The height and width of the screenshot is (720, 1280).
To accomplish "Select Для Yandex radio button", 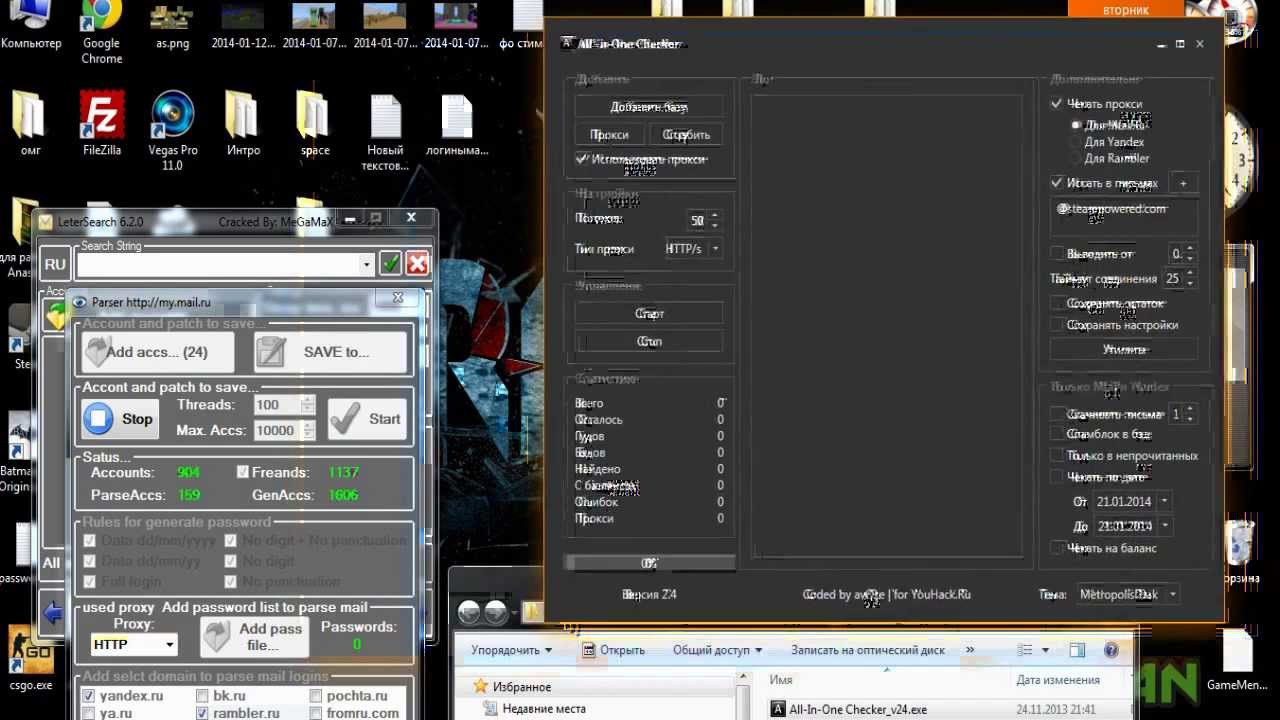I will tap(1076, 142).
